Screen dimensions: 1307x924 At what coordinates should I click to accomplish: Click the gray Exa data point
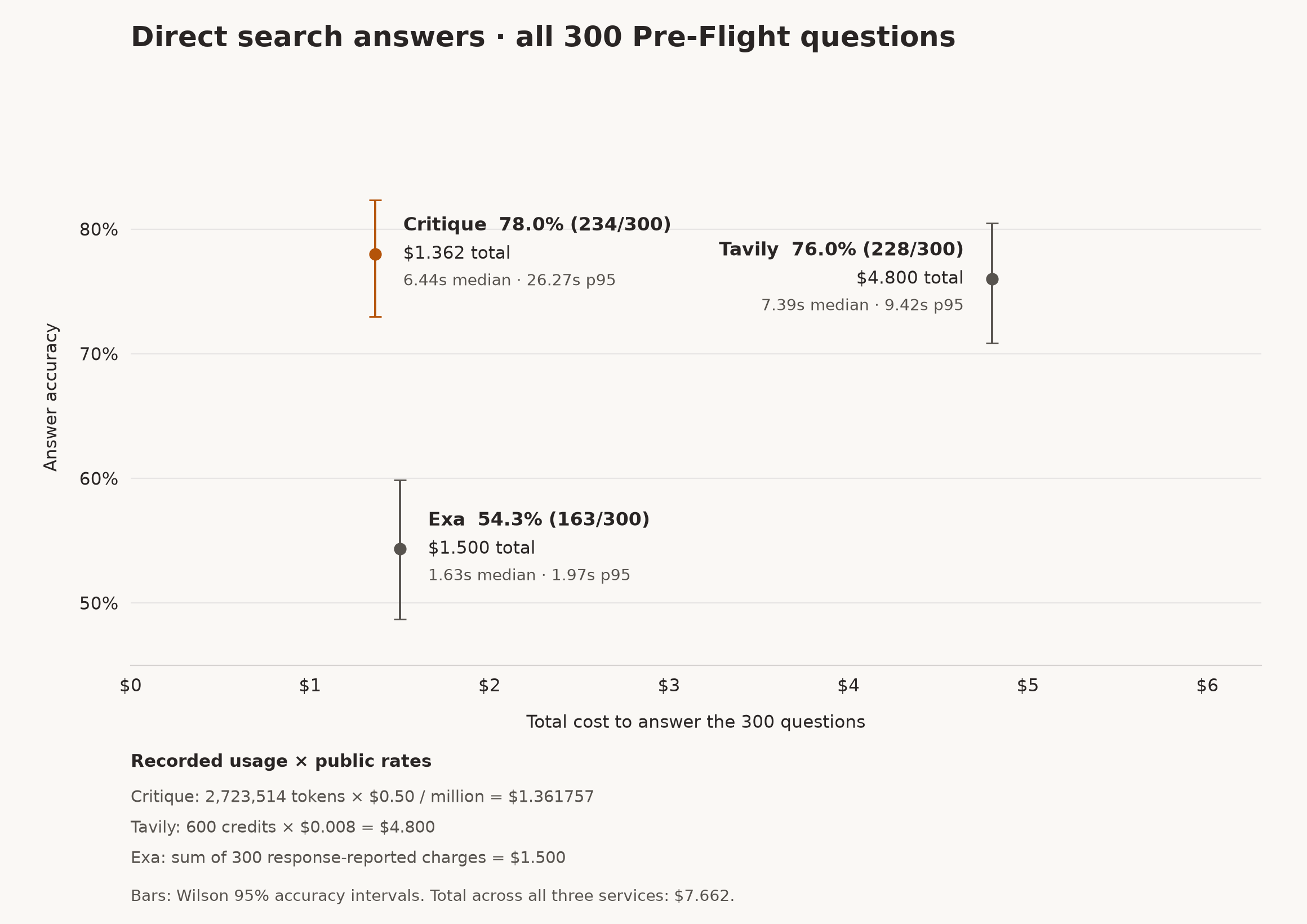tap(400, 549)
